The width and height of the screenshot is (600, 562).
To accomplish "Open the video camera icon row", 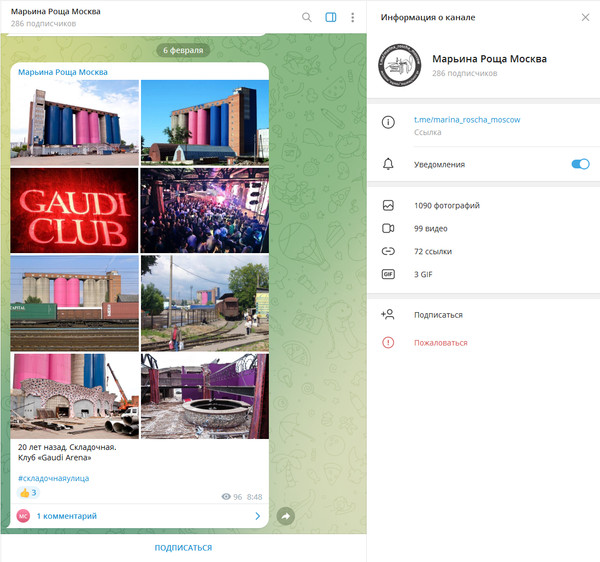I will [x=388, y=228].
